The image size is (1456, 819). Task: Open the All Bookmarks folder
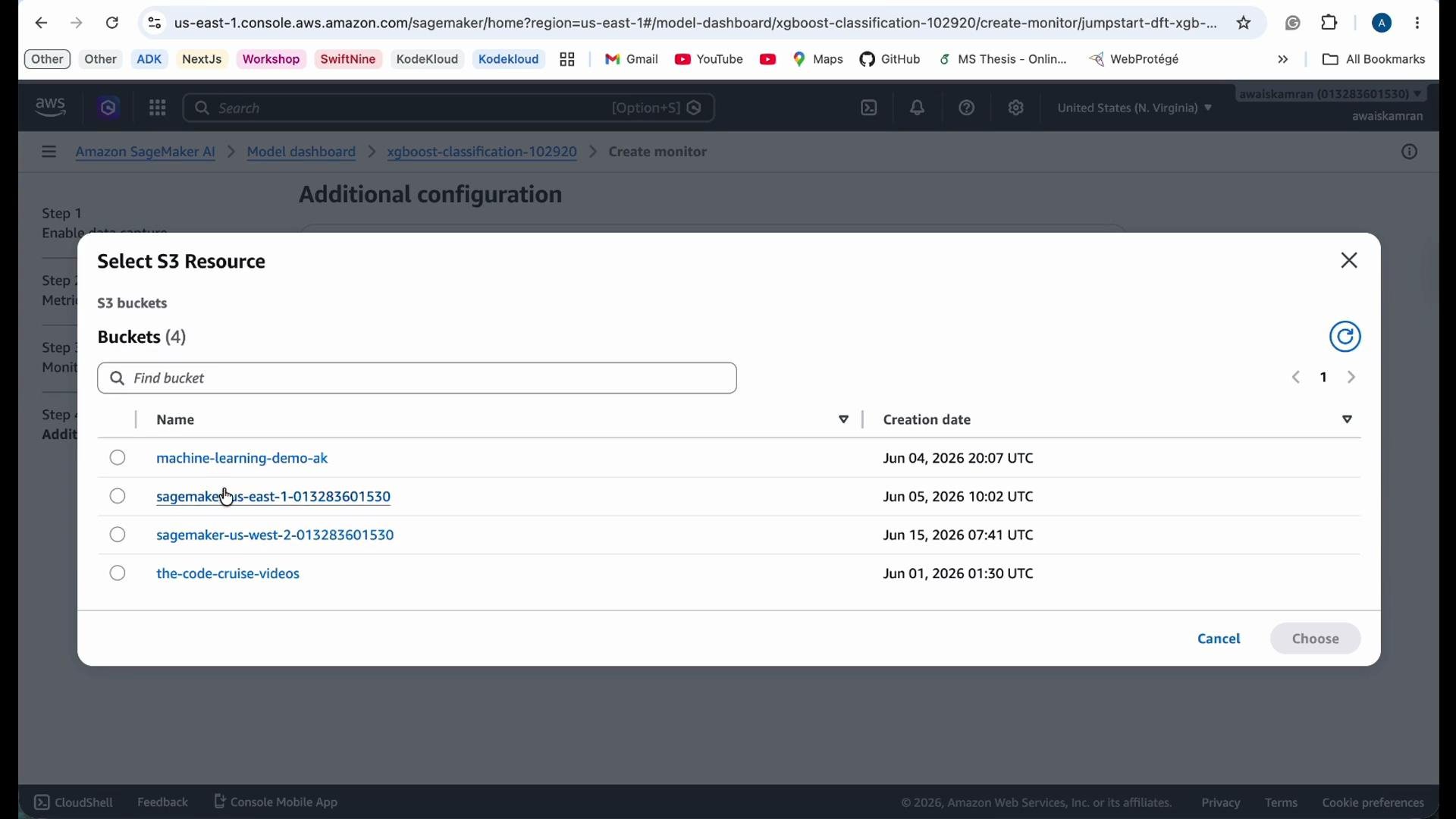[1373, 60]
